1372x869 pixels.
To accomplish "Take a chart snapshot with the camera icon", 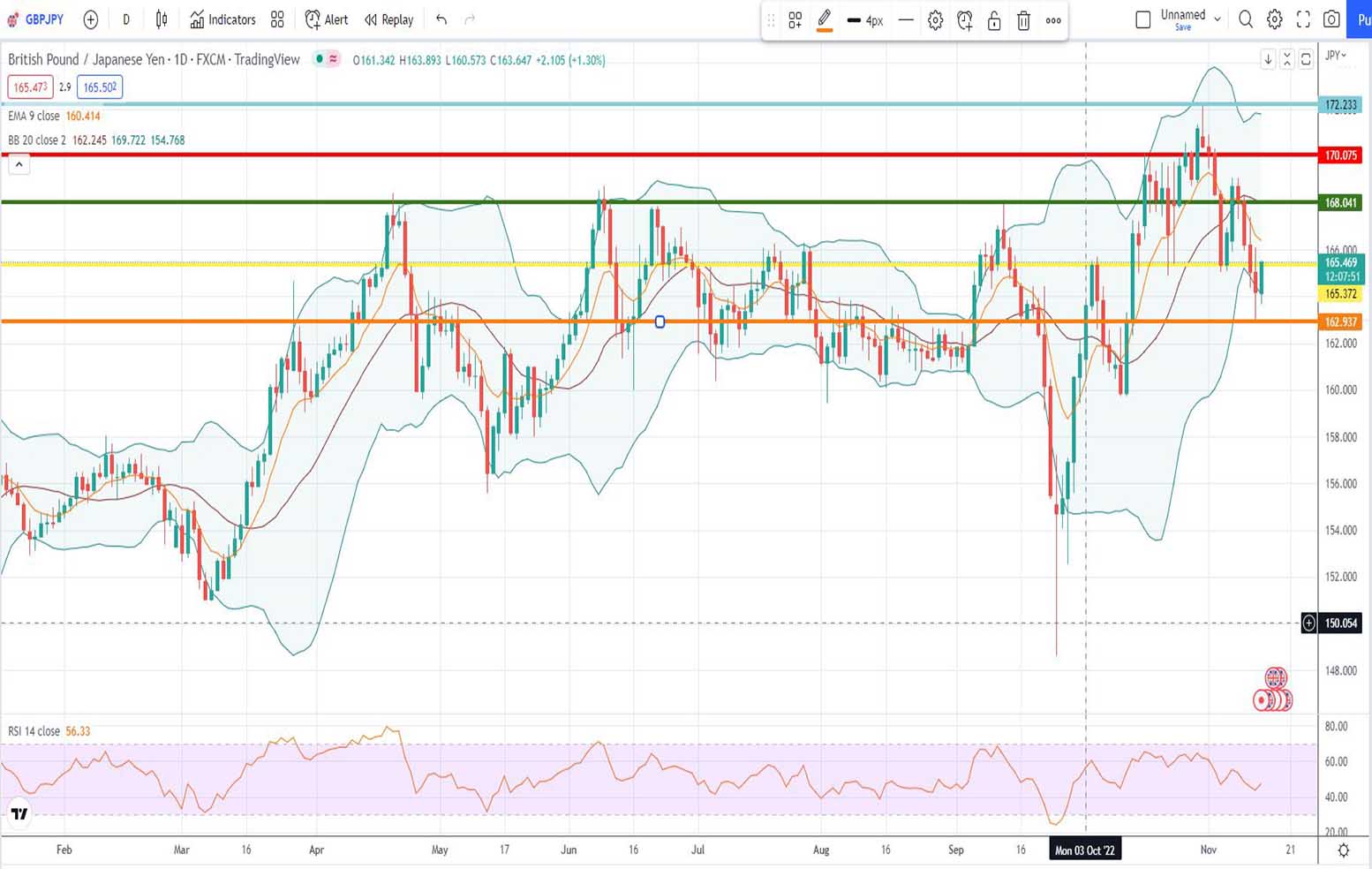I will (1331, 19).
